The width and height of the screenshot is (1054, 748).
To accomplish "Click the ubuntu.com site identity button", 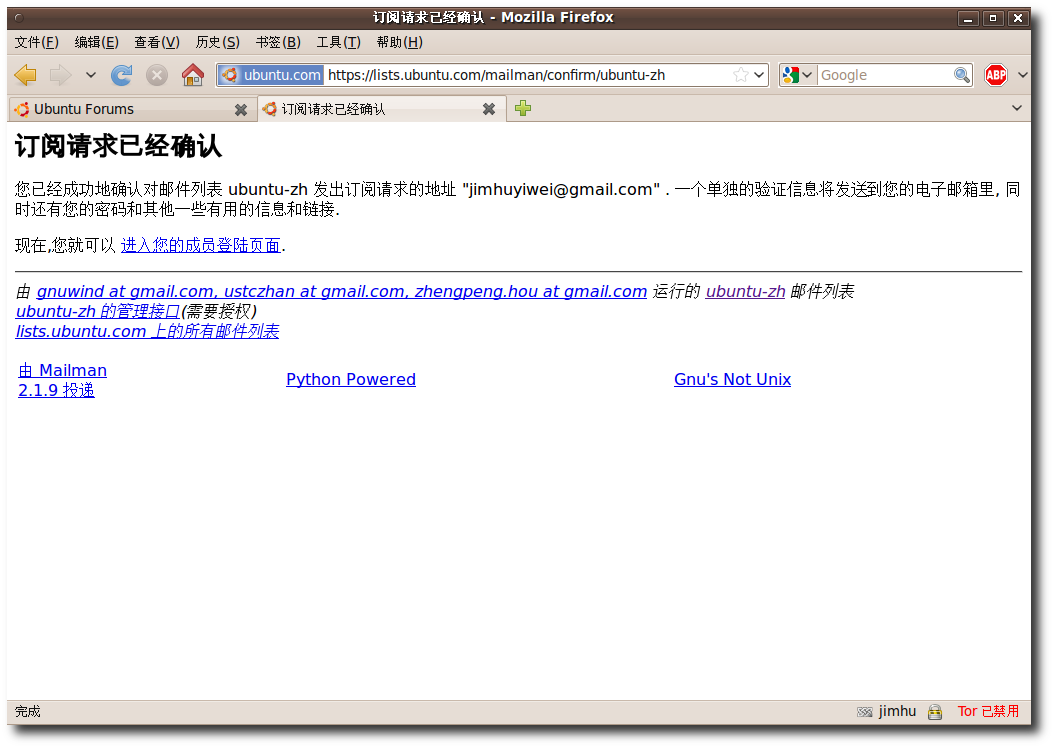I will pyautogui.click(x=271, y=75).
